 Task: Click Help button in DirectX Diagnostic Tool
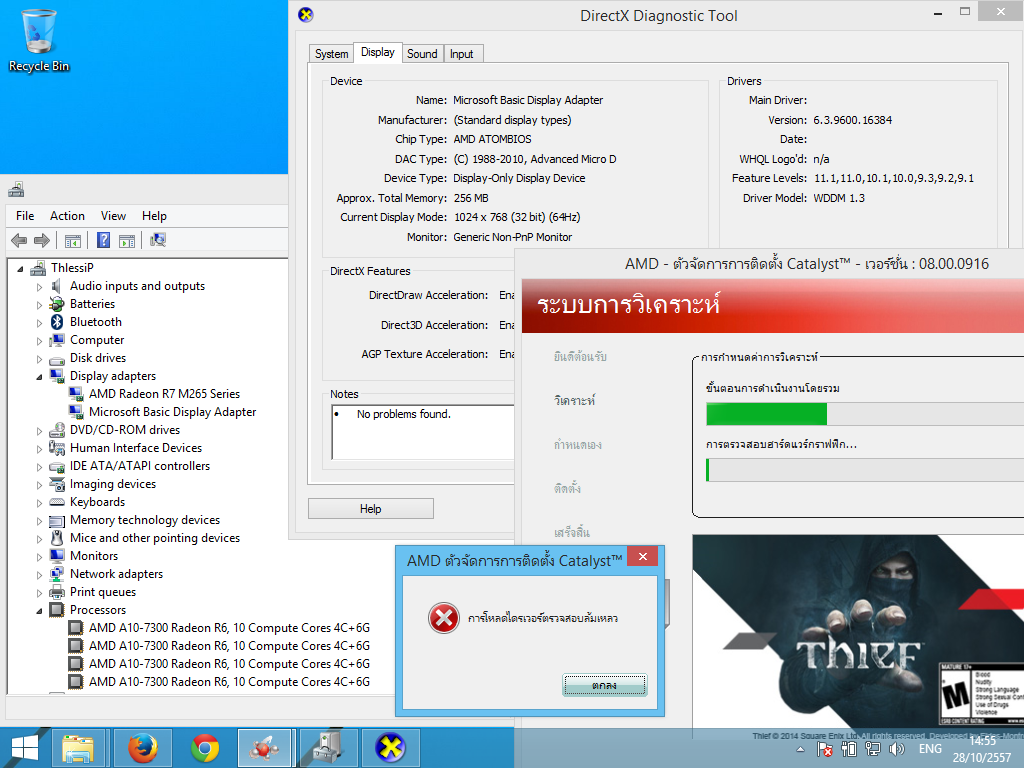click(x=370, y=509)
